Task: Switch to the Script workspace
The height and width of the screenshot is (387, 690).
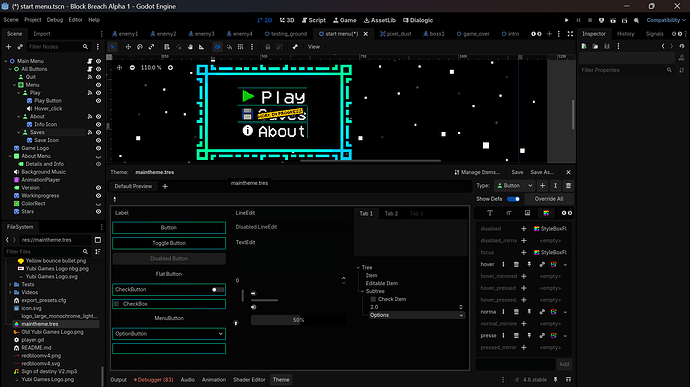Action: point(314,20)
